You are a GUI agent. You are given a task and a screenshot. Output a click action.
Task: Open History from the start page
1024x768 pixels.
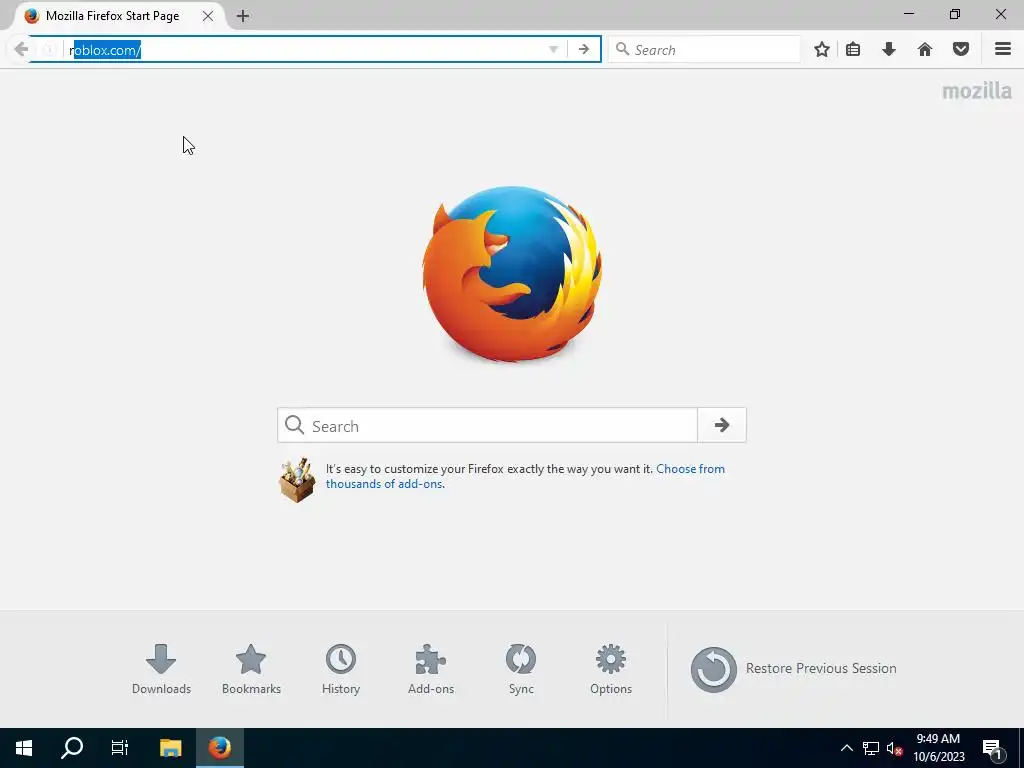[341, 669]
